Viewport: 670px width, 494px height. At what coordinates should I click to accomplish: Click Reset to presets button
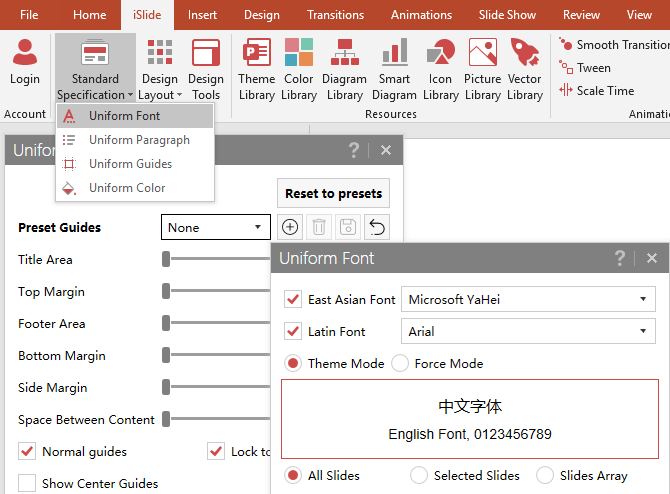333,193
